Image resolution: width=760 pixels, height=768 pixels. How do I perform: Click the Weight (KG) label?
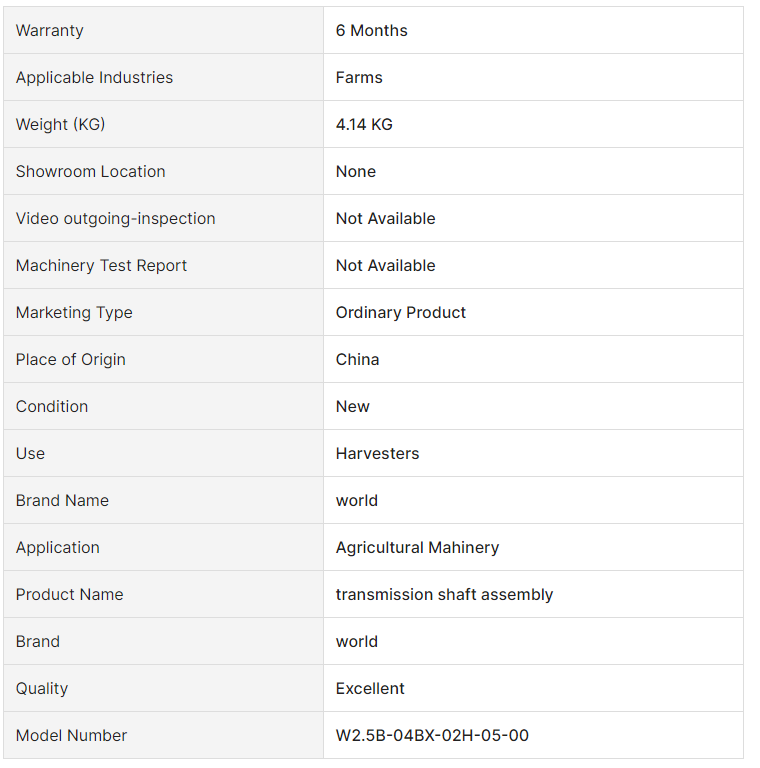(60, 125)
